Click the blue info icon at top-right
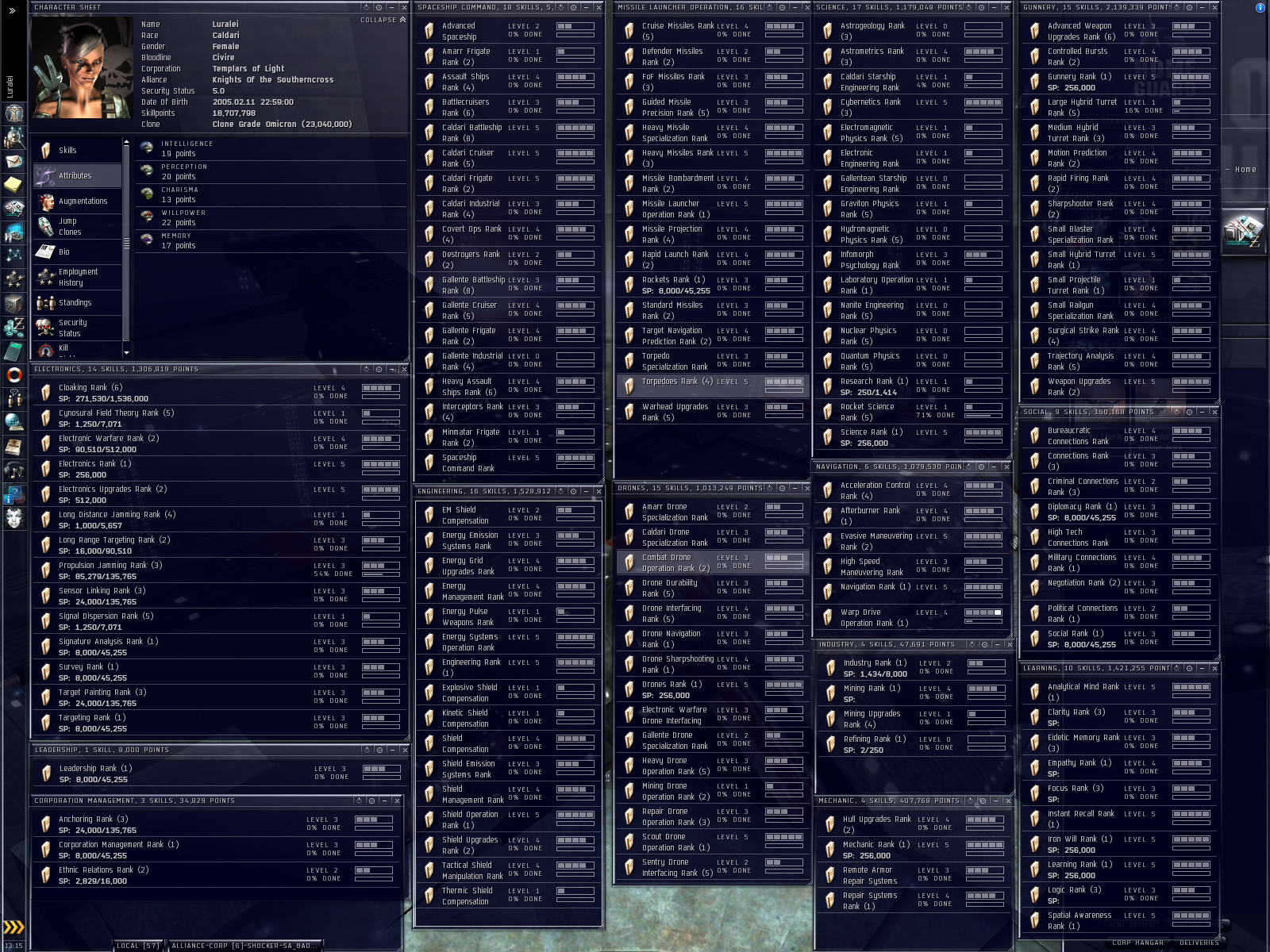 [x=1260, y=8]
